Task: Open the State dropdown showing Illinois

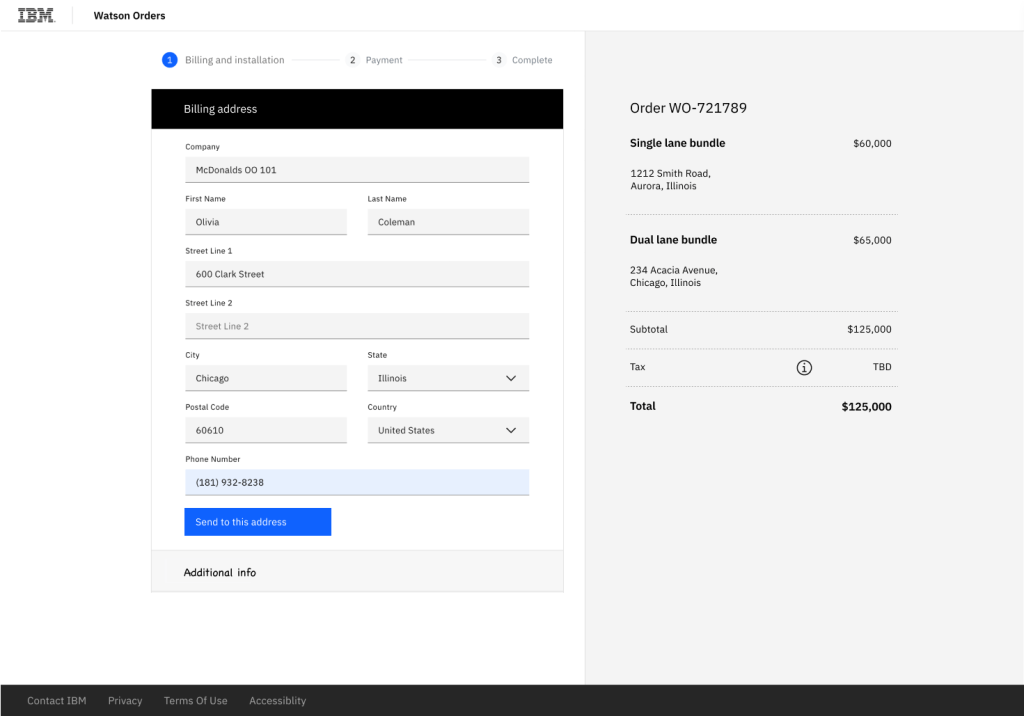Action: tap(448, 378)
